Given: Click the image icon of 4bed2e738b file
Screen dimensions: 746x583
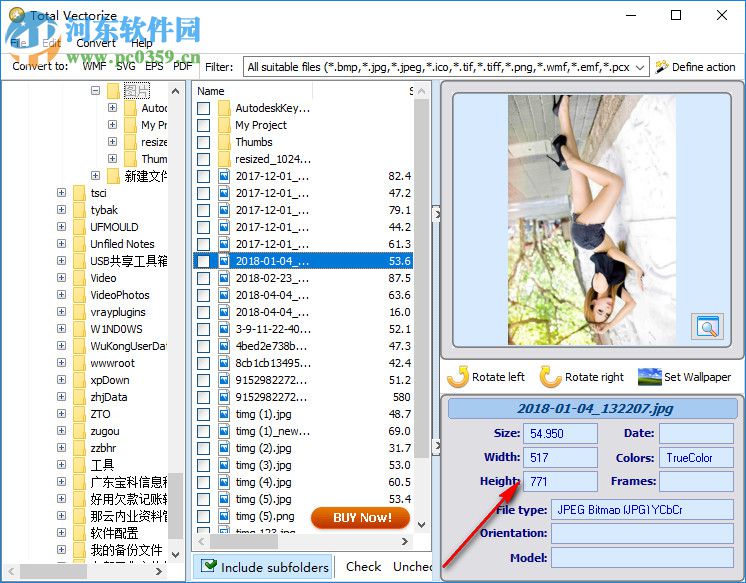Looking at the screenshot, I should click(224, 346).
